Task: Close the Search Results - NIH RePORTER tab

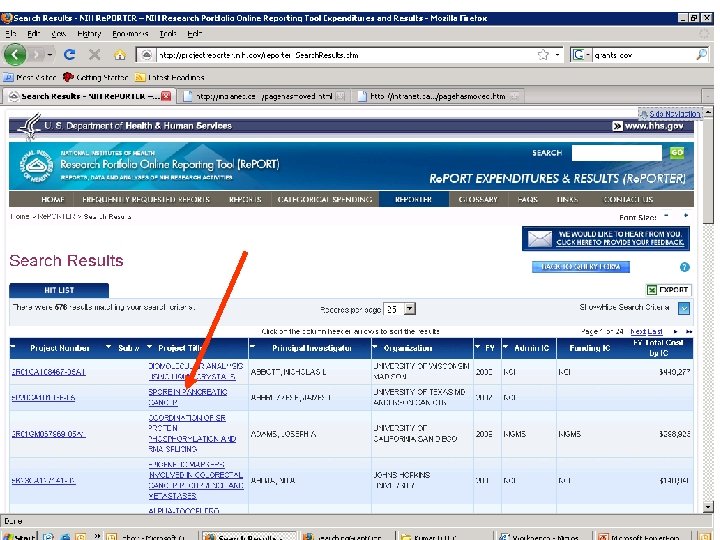Action: pos(166,96)
